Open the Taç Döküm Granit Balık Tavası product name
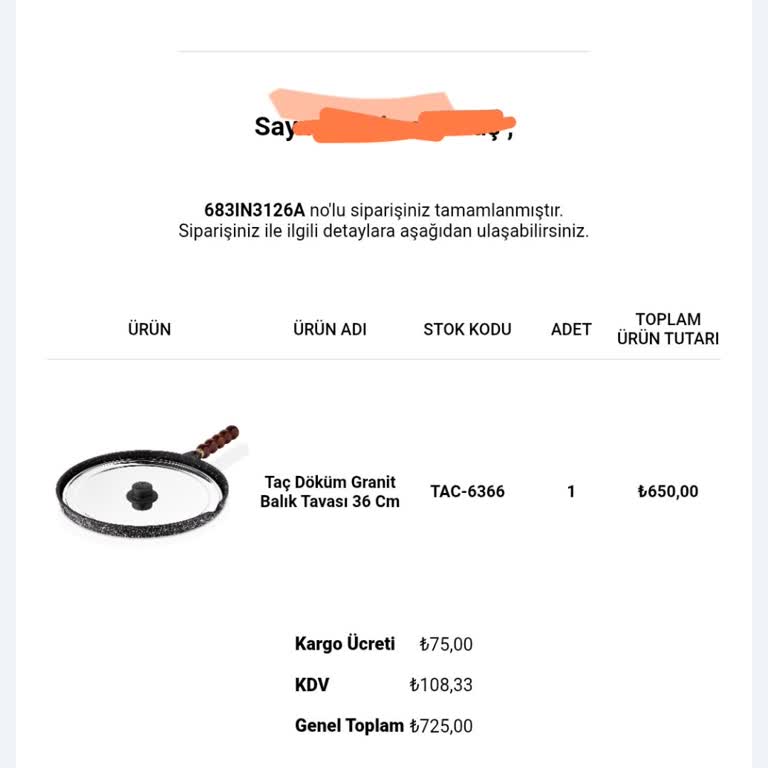 (330, 491)
